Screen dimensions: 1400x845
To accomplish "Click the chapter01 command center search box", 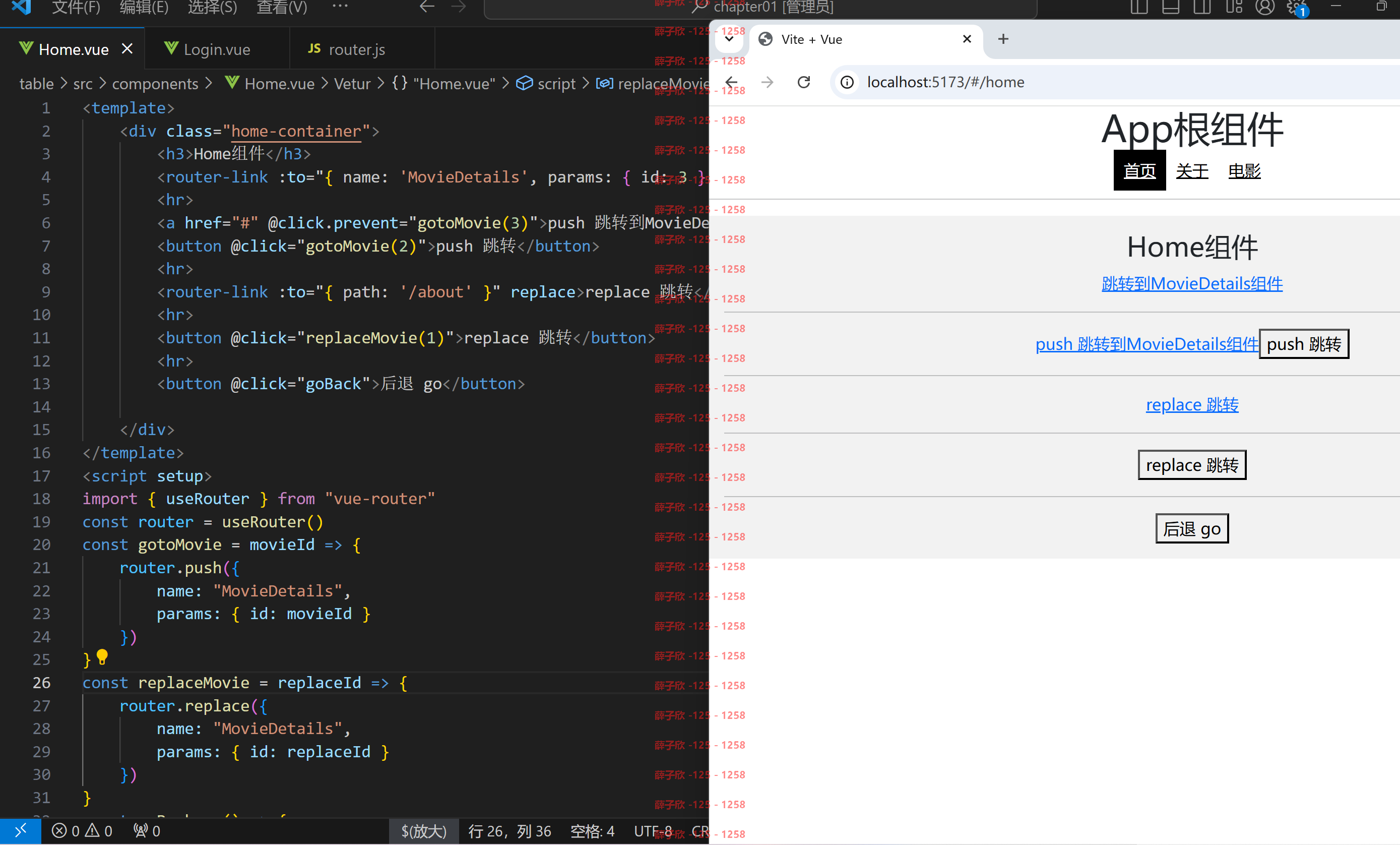I will 760,8.
